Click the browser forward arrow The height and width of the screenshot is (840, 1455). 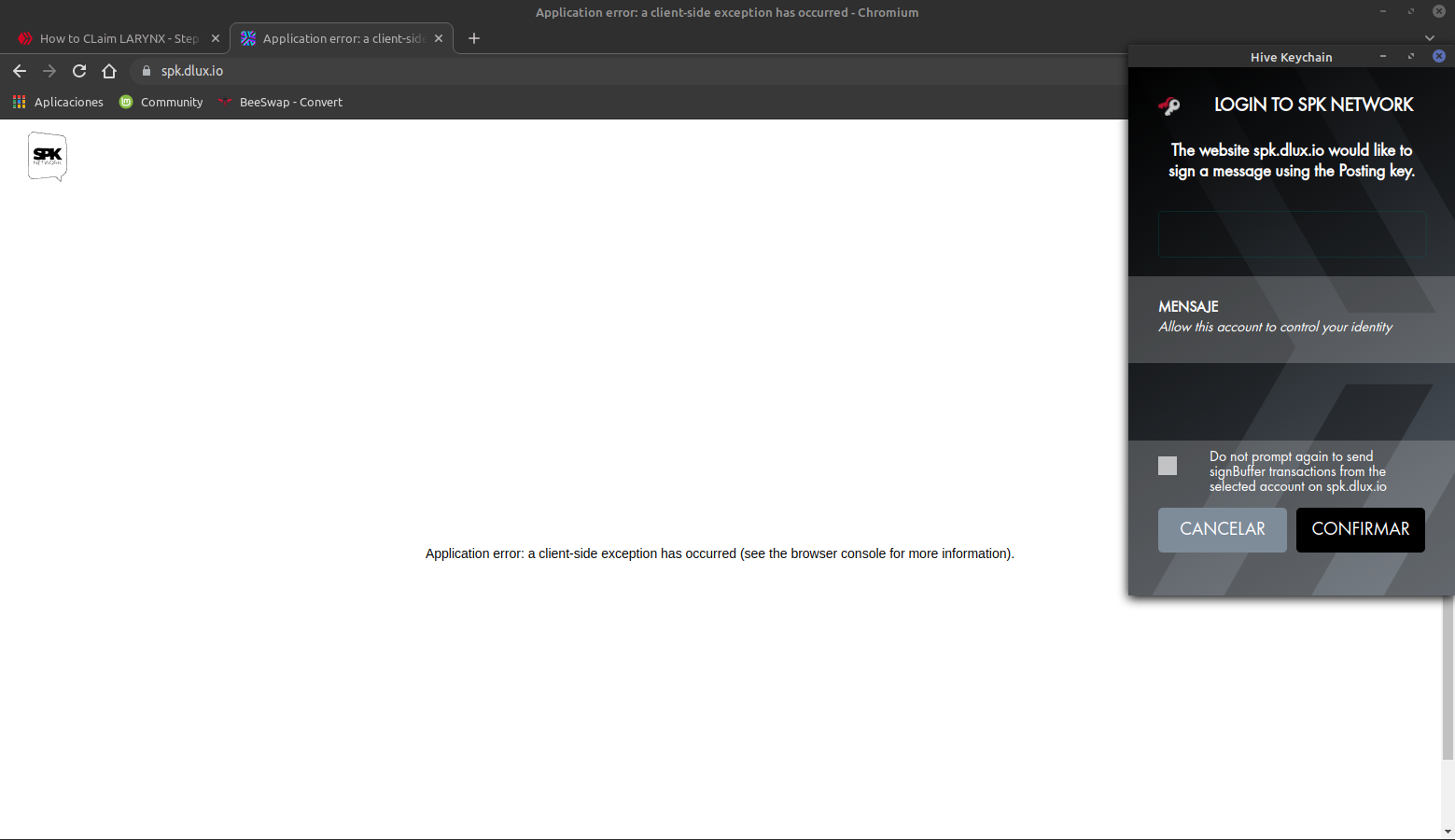49,71
